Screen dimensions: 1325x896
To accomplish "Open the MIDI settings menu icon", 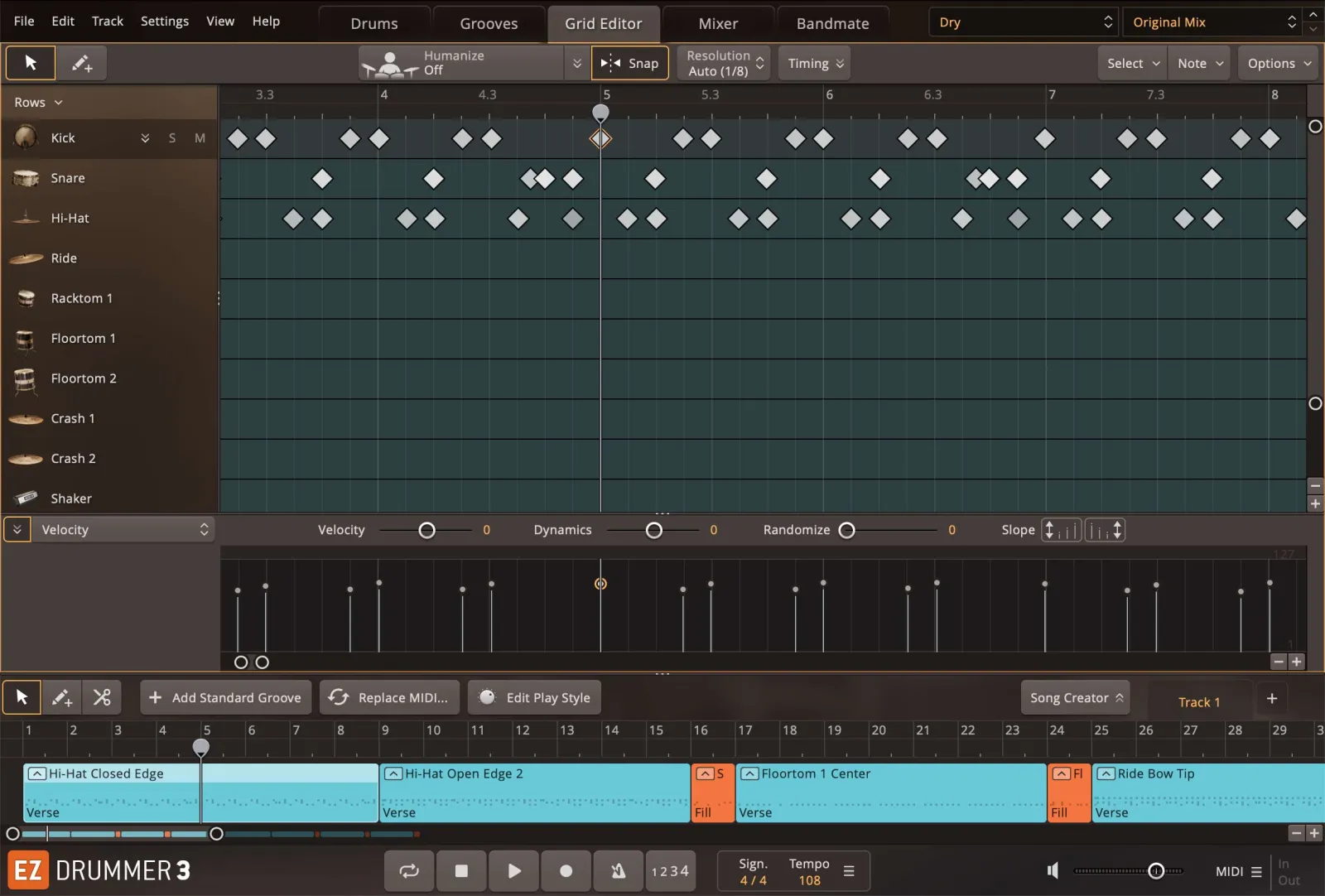I will (1256, 871).
